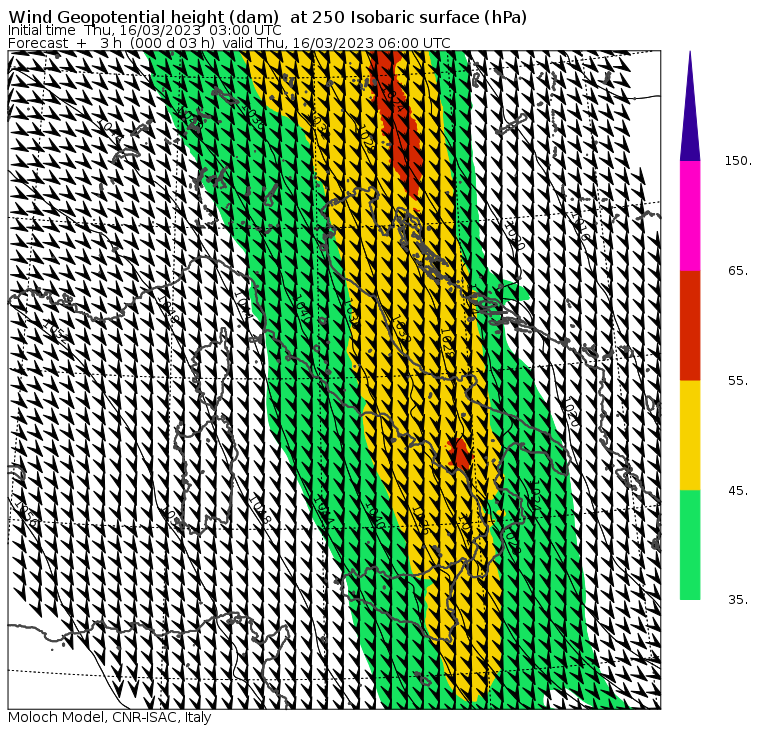Click the 'Wind Geopotential height (dam)' title line
This screenshot has height=731, width=760.
[268, 17]
